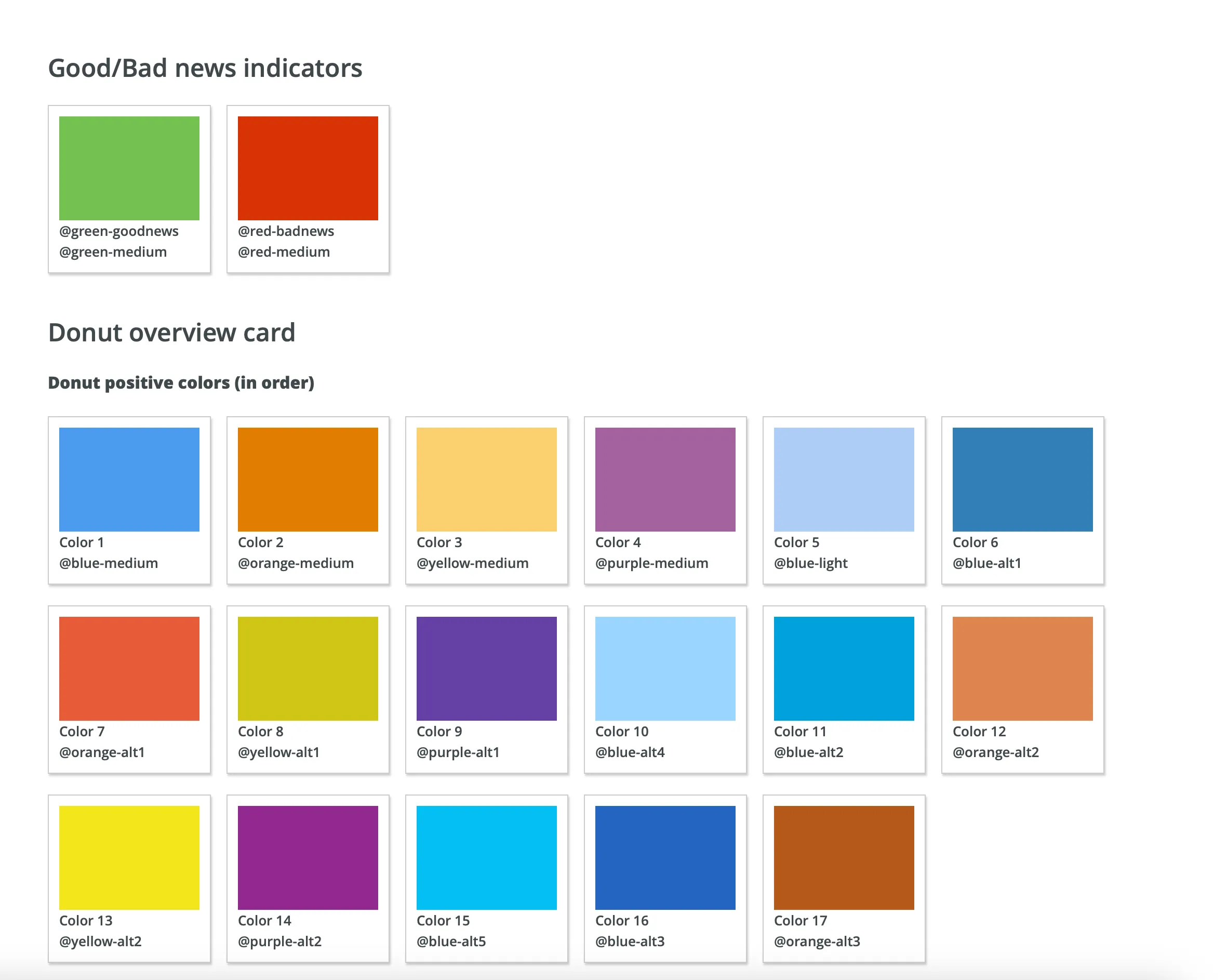Select the Color 1 blue-medium swatch

tap(129, 479)
